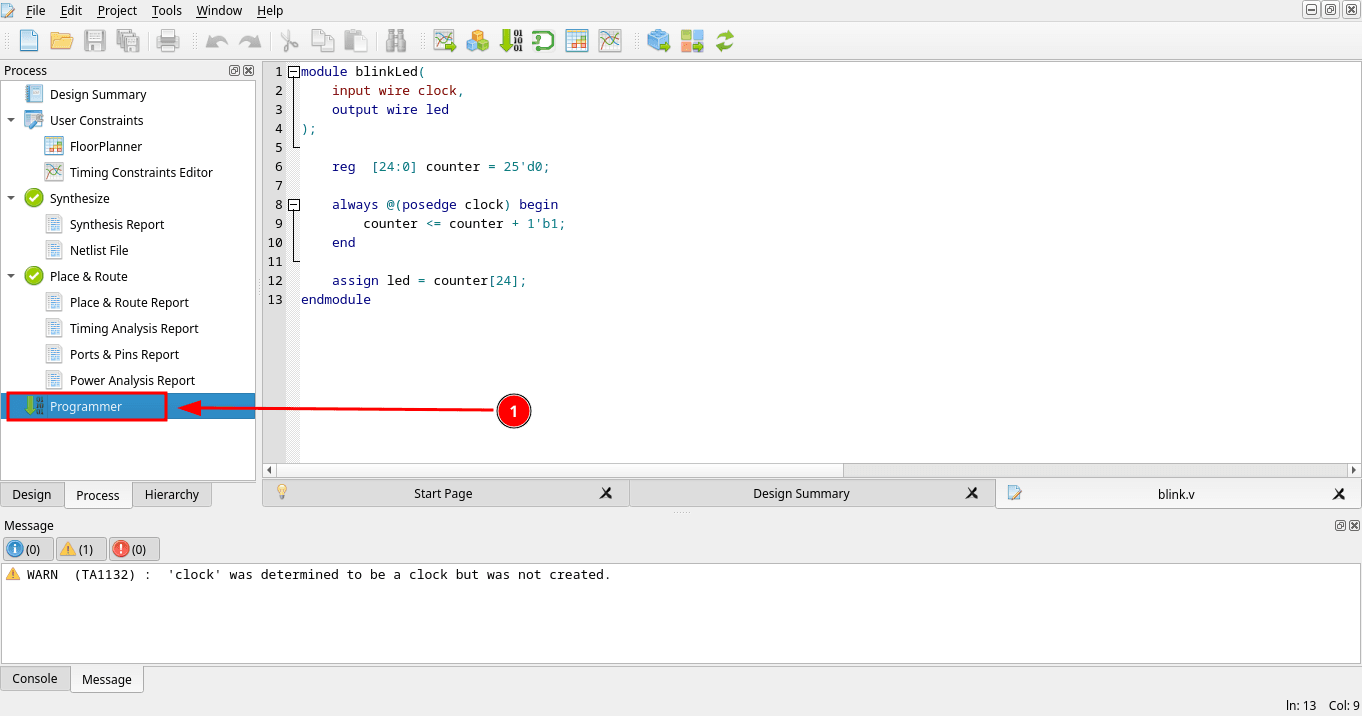The width and height of the screenshot is (1362, 716).
Task: Print the document via printer icon
Action: point(168,41)
